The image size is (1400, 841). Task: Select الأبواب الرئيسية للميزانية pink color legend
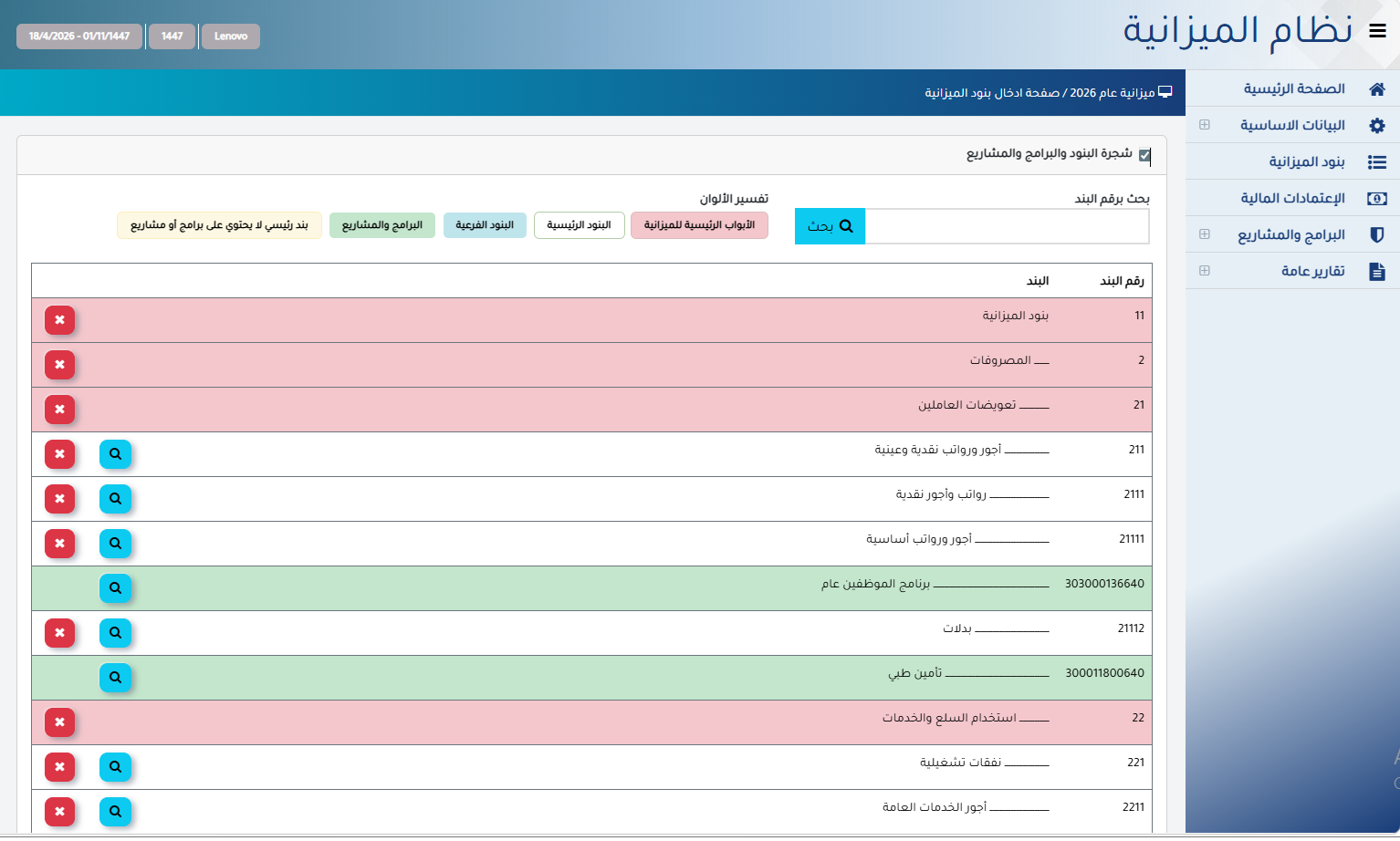click(699, 225)
